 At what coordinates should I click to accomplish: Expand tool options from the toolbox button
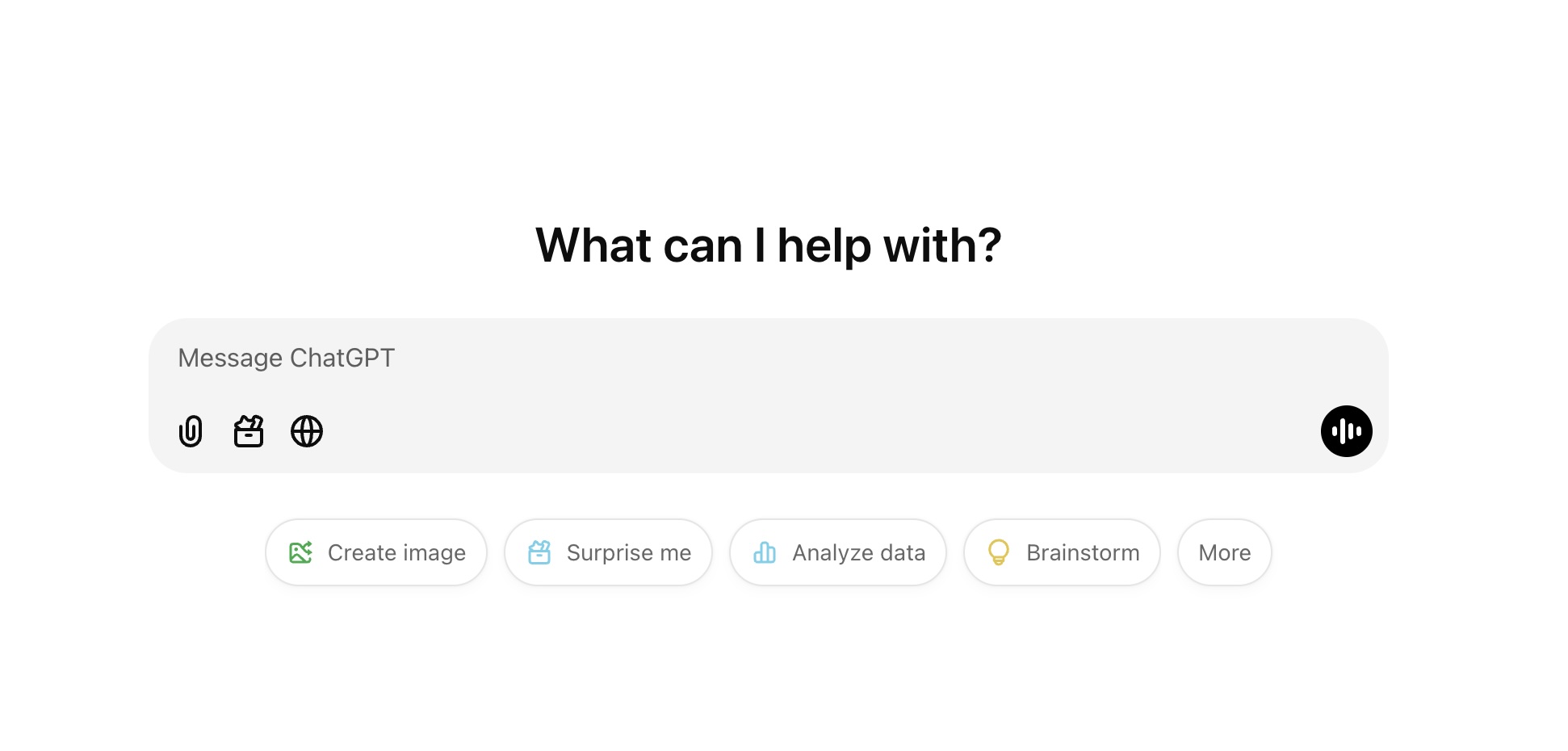coord(249,431)
